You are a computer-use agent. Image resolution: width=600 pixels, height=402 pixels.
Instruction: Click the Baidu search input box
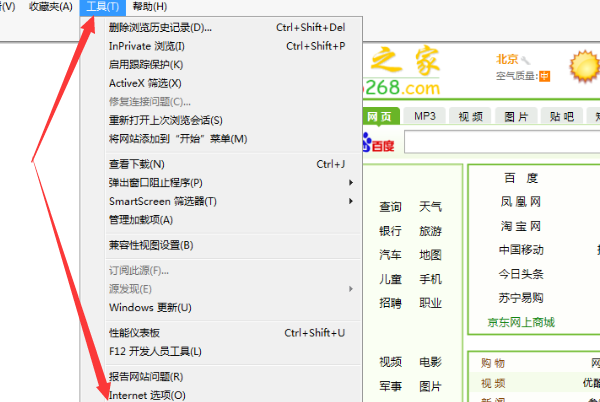tap(502, 142)
